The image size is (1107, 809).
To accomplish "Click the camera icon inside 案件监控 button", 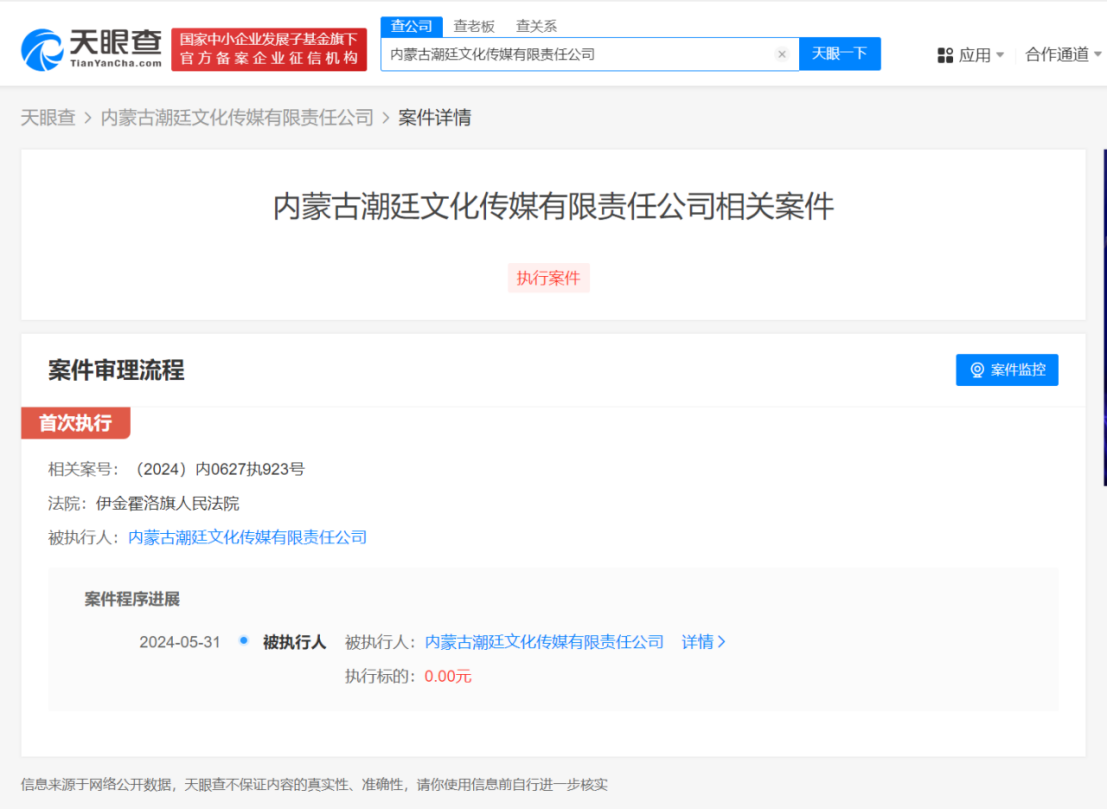I will pyautogui.click(x=977, y=370).
